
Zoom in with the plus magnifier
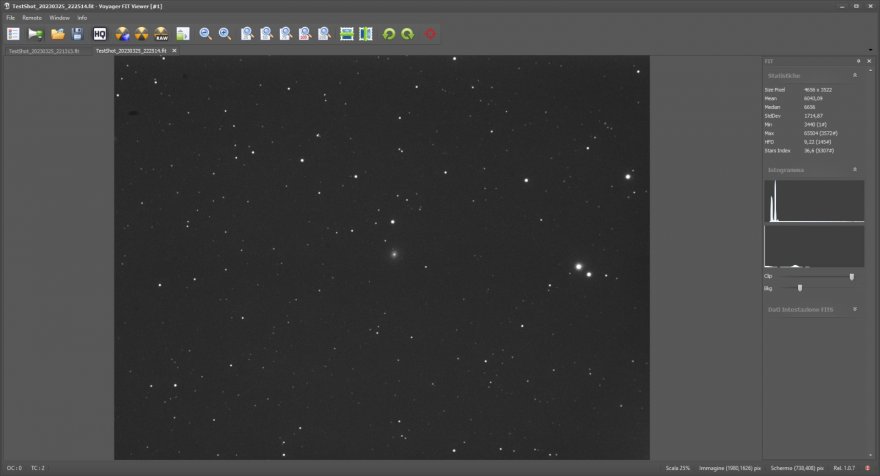click(x=225, y=34)
